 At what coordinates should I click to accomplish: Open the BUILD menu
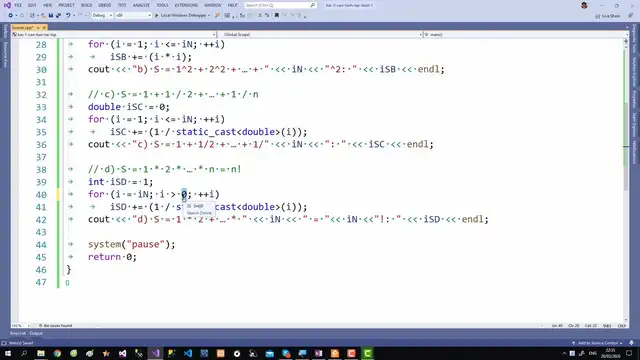(86, 5)
